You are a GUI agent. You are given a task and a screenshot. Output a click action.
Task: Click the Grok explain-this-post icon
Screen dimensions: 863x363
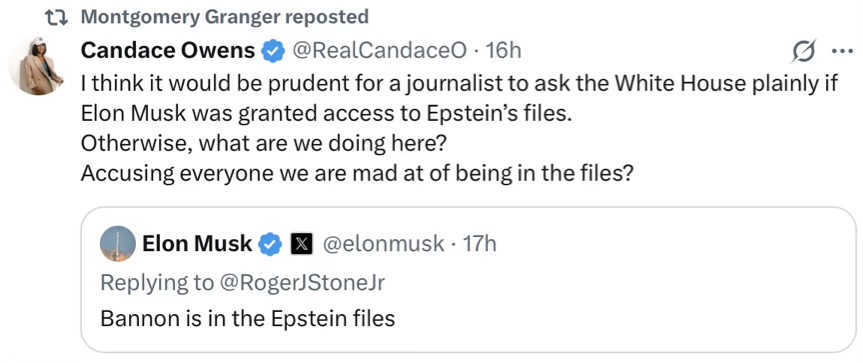pos(803,52)
